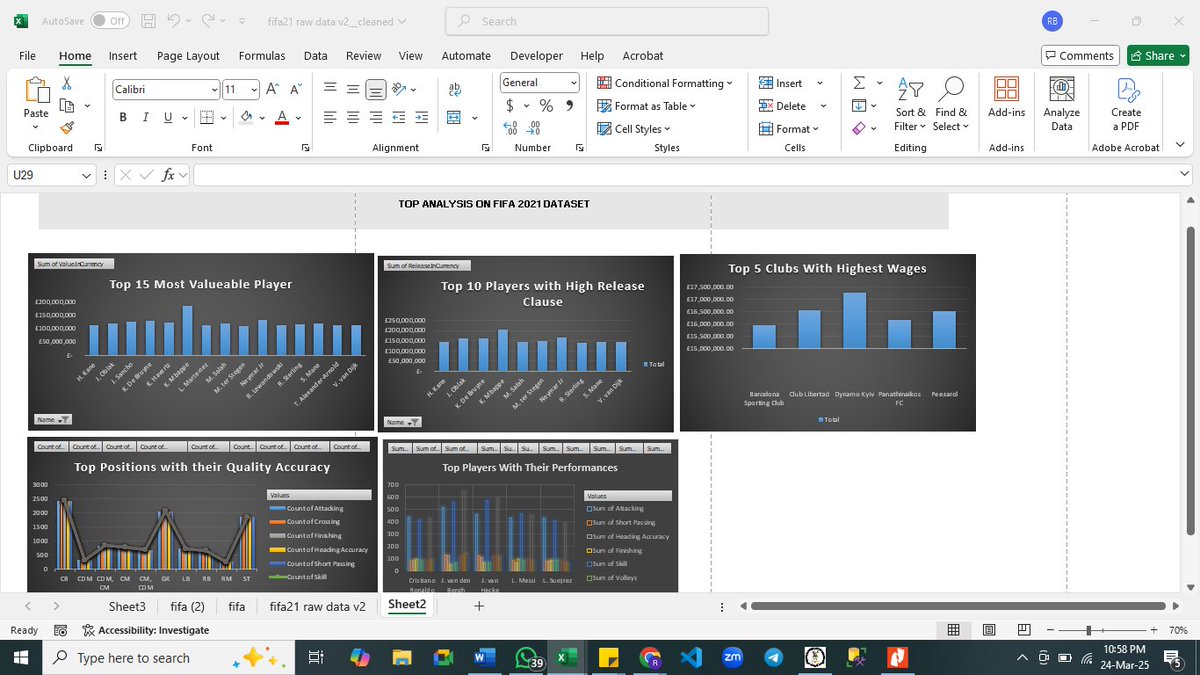Screen dimensions: 1200x675
Task: Activate the Format Painter brush
Action: point(67,127)
